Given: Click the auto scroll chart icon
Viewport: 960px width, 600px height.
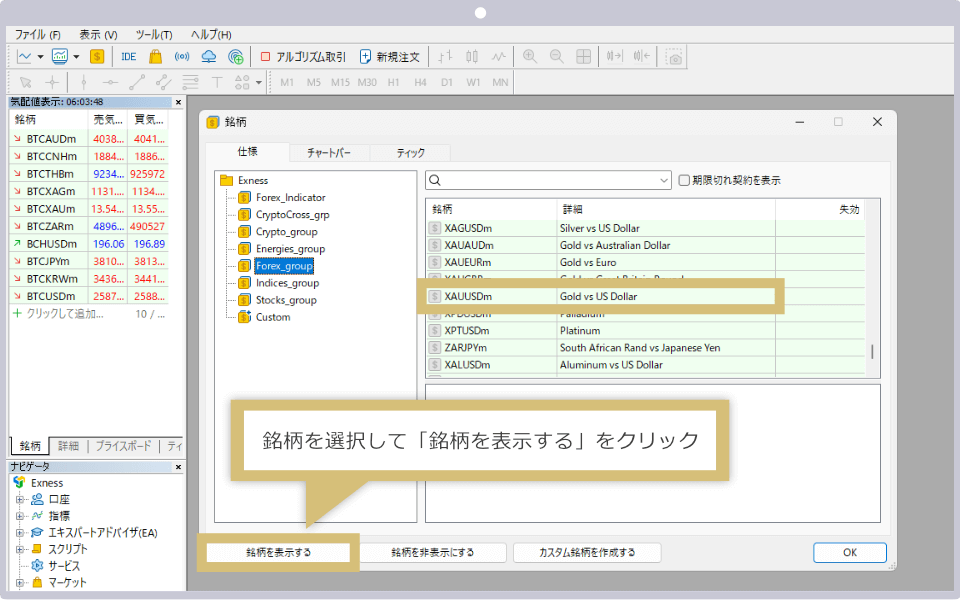Looking at the screenshot, I should 614,57.
